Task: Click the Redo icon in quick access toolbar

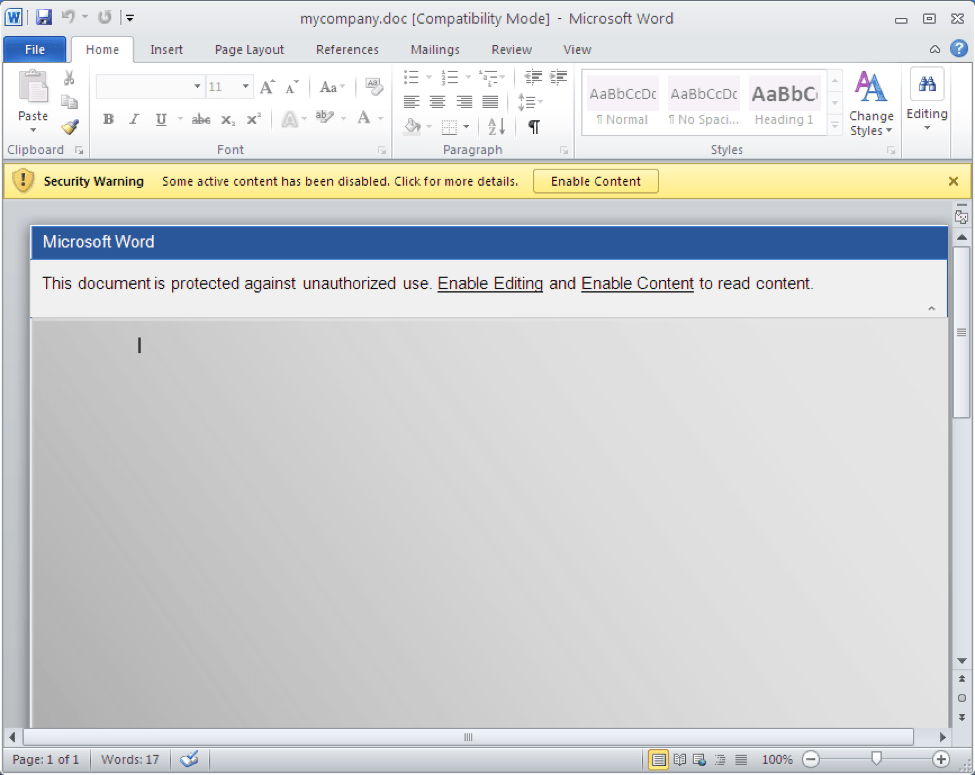Action: click(104, 17)
